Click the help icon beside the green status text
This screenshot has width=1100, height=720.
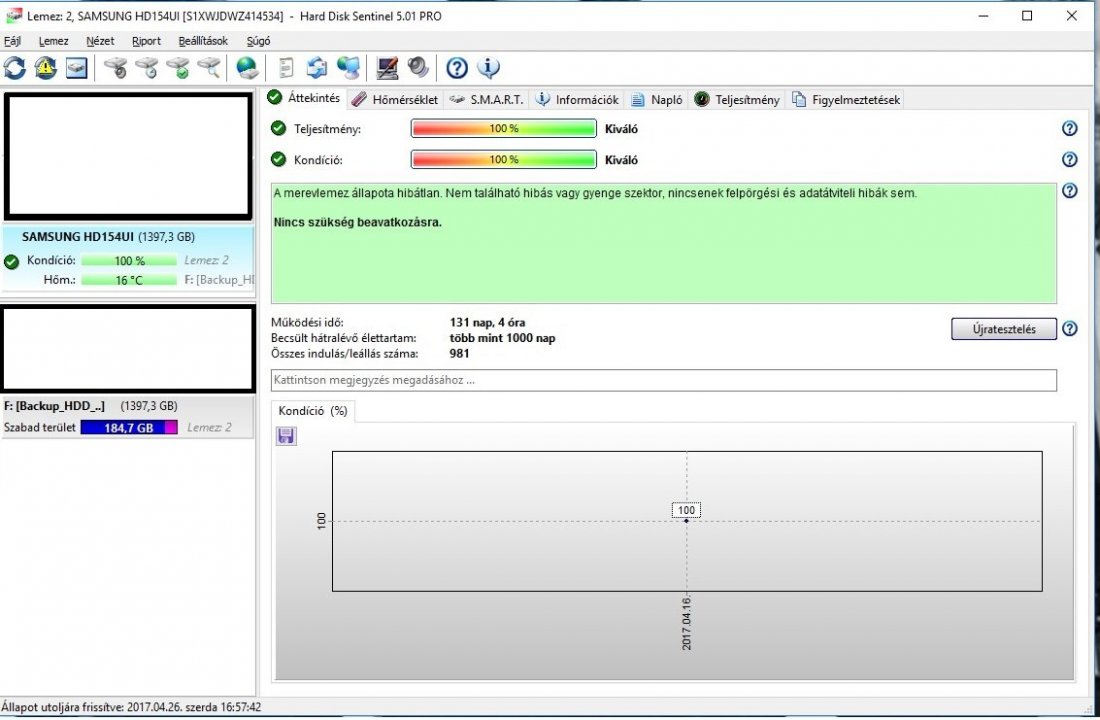coord(1069,190)
